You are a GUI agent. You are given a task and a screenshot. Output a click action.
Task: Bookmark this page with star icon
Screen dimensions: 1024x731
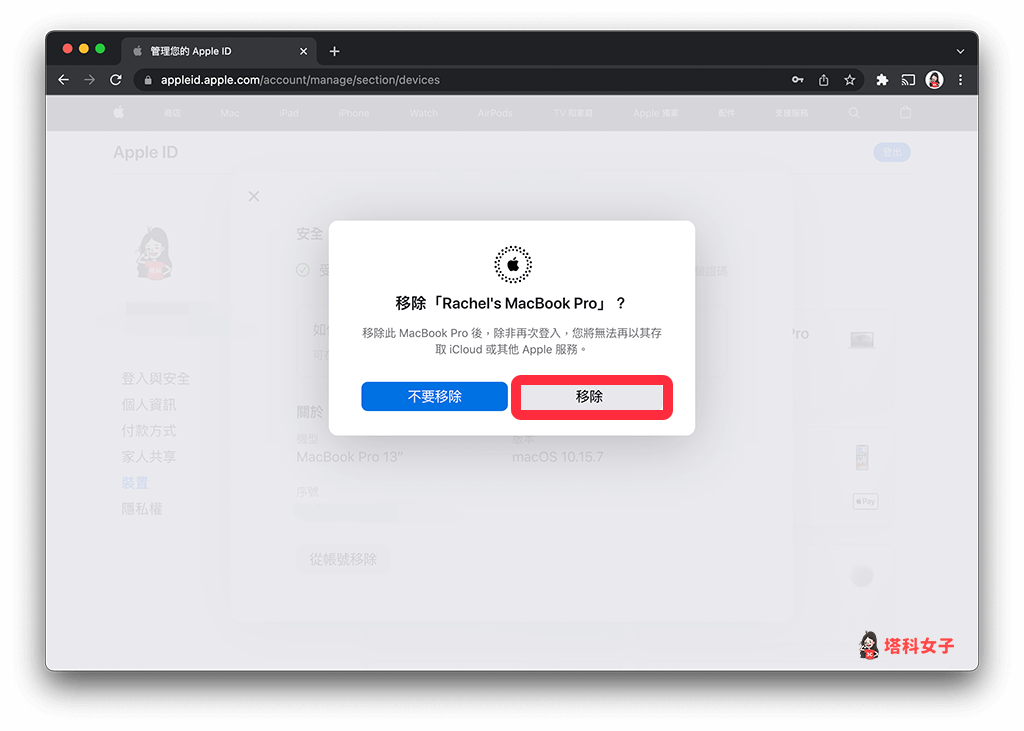(849, 80)
